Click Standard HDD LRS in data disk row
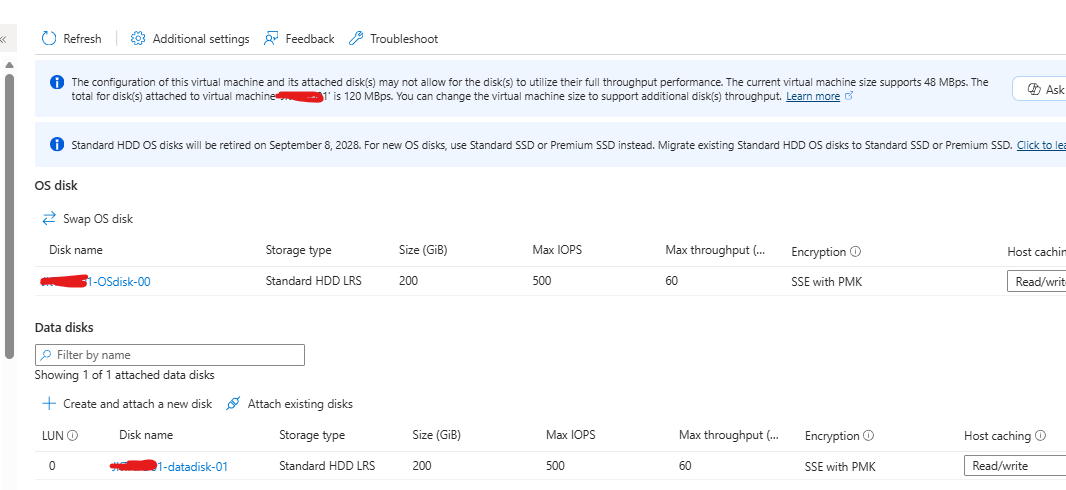 coord(327,466)
